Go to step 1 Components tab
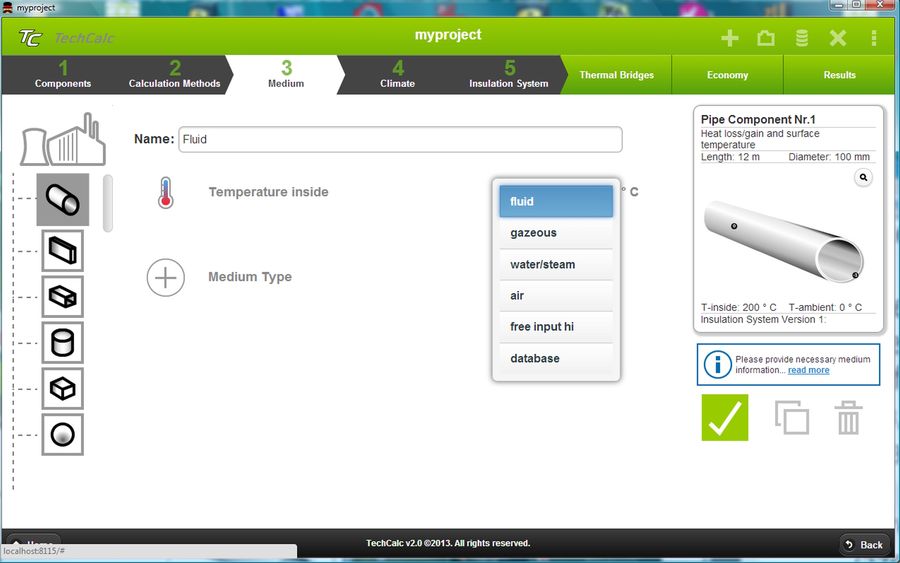This screenshot has height=563, width=900. (x=63, y=75)
